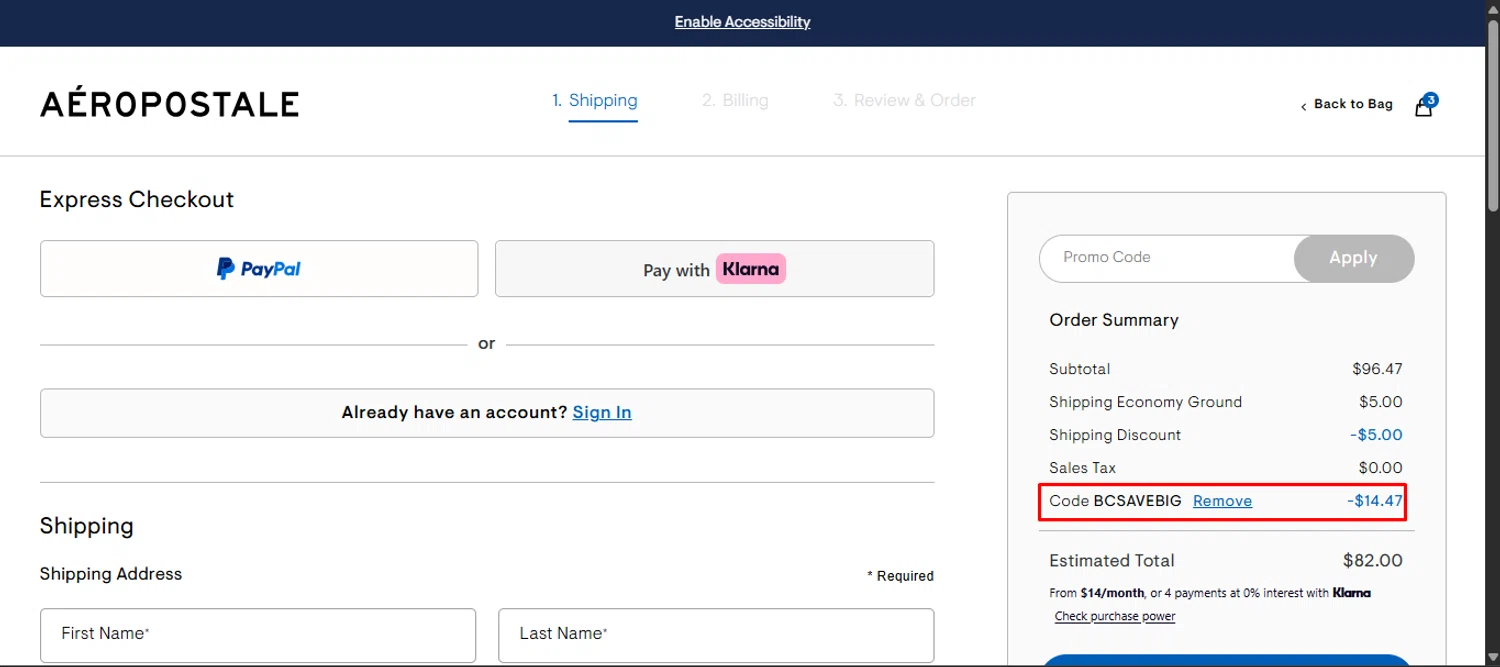Click the Aéropostale logo
The height and width of the screenshot is (667, 1500).
[170, 103]
